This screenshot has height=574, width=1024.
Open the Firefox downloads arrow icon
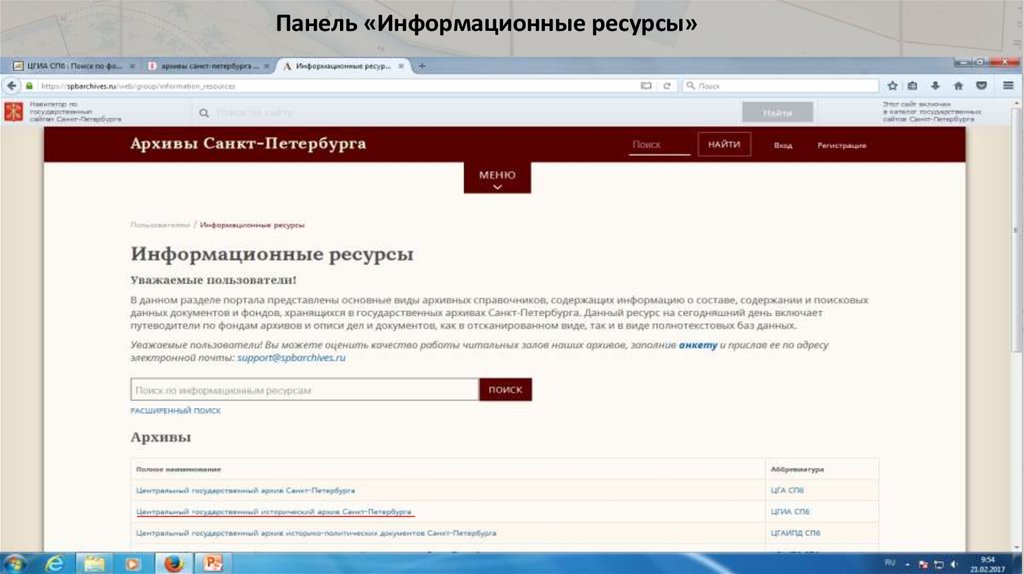[x=935, y=86]
